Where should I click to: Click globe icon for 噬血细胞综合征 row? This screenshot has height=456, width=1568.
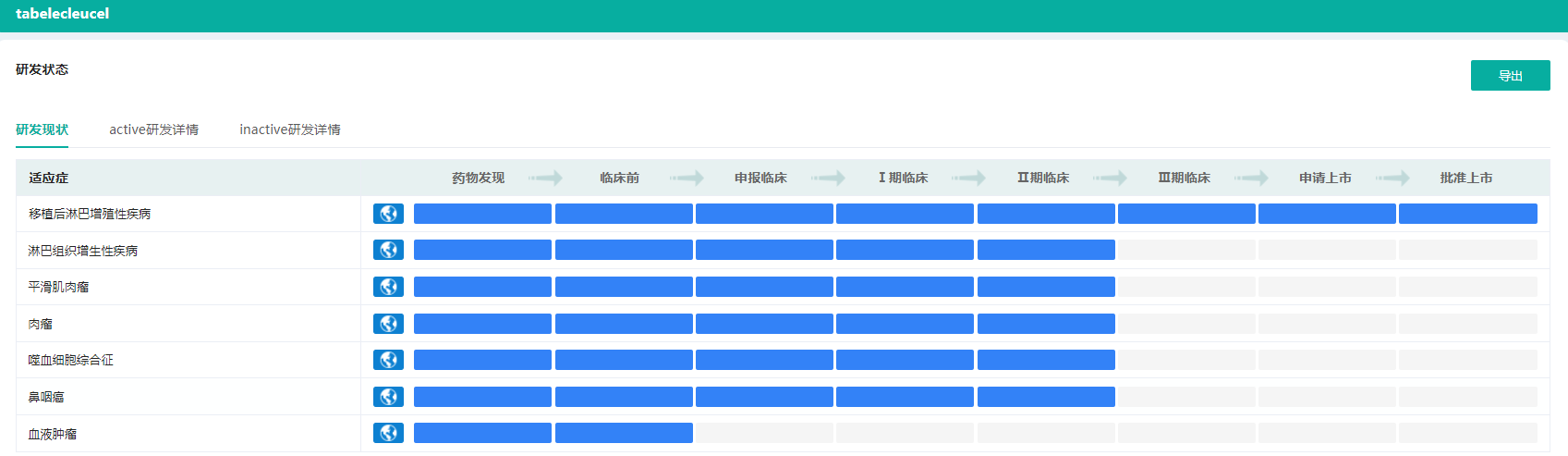point(388,360)
